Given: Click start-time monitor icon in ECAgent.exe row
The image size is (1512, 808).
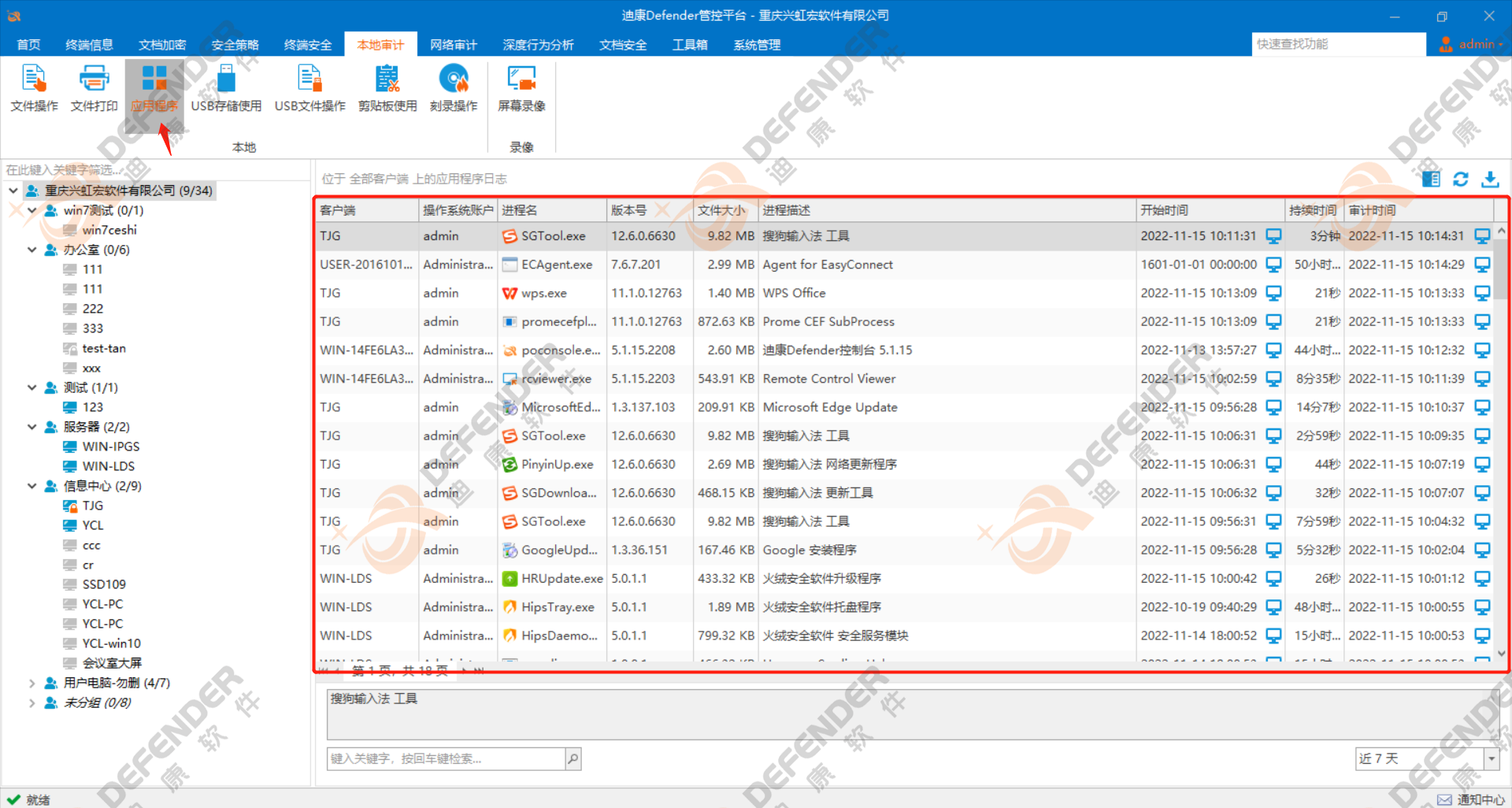Looking at the screenshot, I should [1273, 265].
